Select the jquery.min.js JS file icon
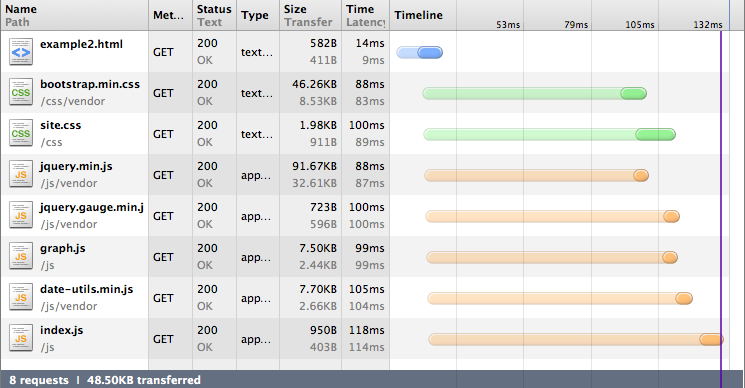The width and height of the screenshot is (745, 388). tap(21, 175)
